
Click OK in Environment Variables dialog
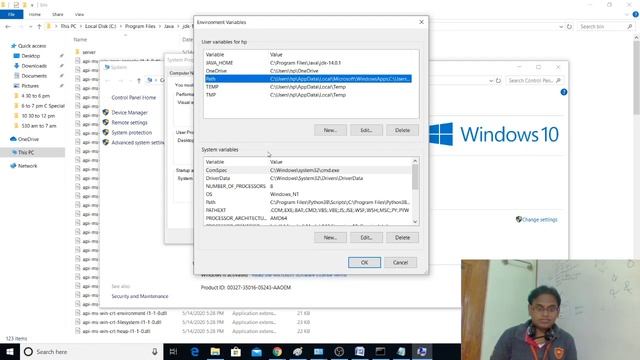(x=364, y=262)
